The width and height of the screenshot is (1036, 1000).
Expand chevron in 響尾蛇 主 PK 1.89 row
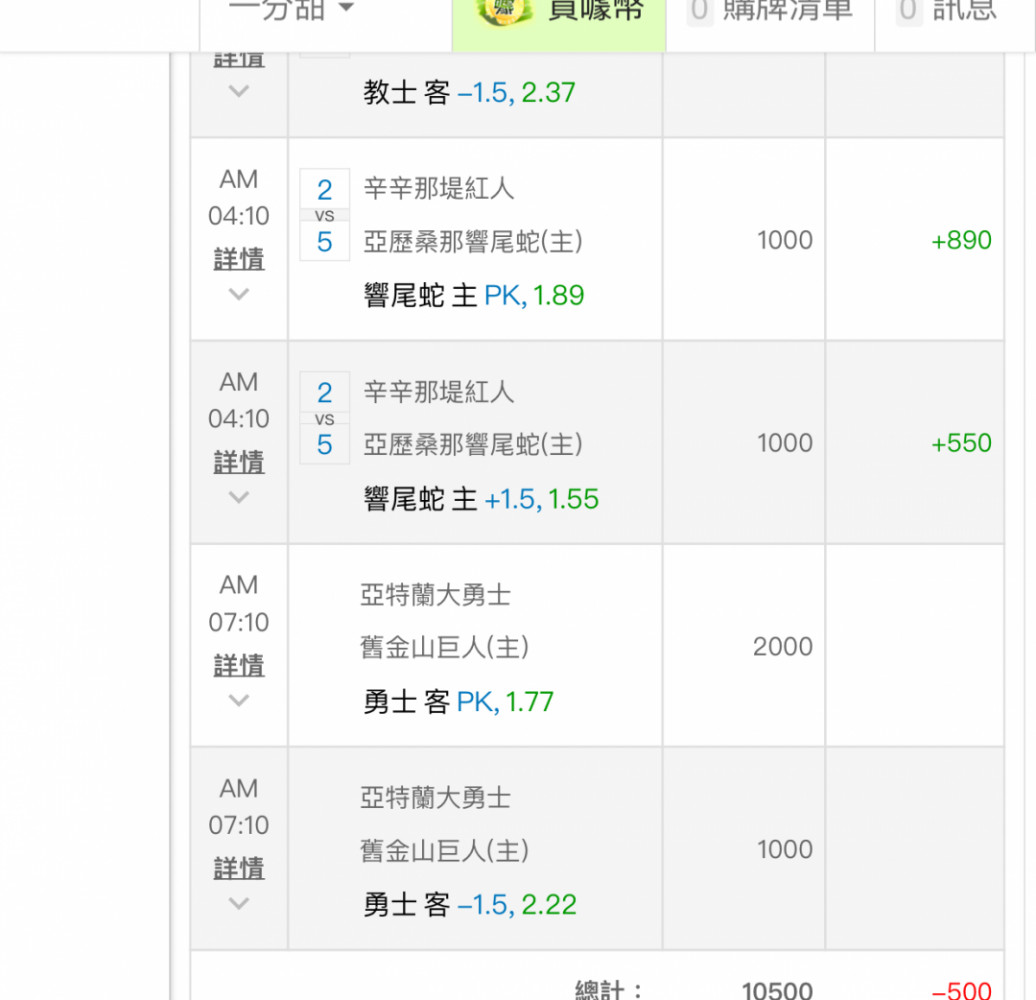(x=238, y=294)
